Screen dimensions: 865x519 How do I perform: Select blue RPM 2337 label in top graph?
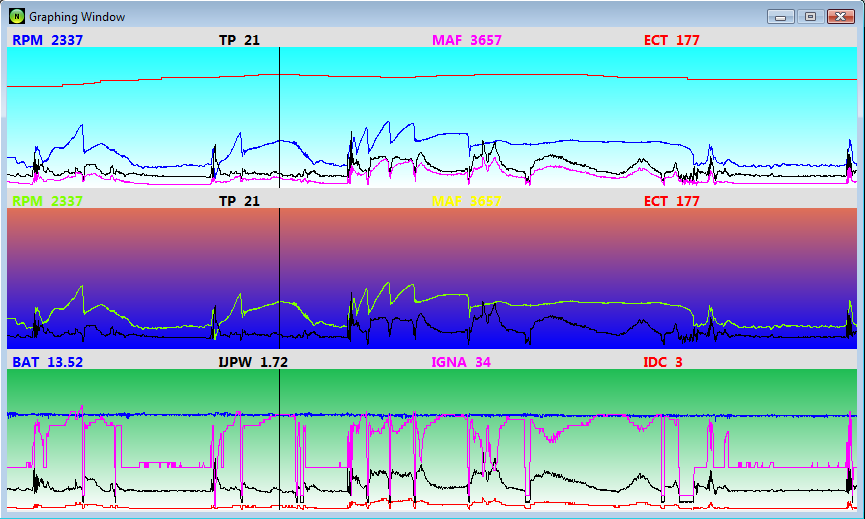click(x=47, y=40)
